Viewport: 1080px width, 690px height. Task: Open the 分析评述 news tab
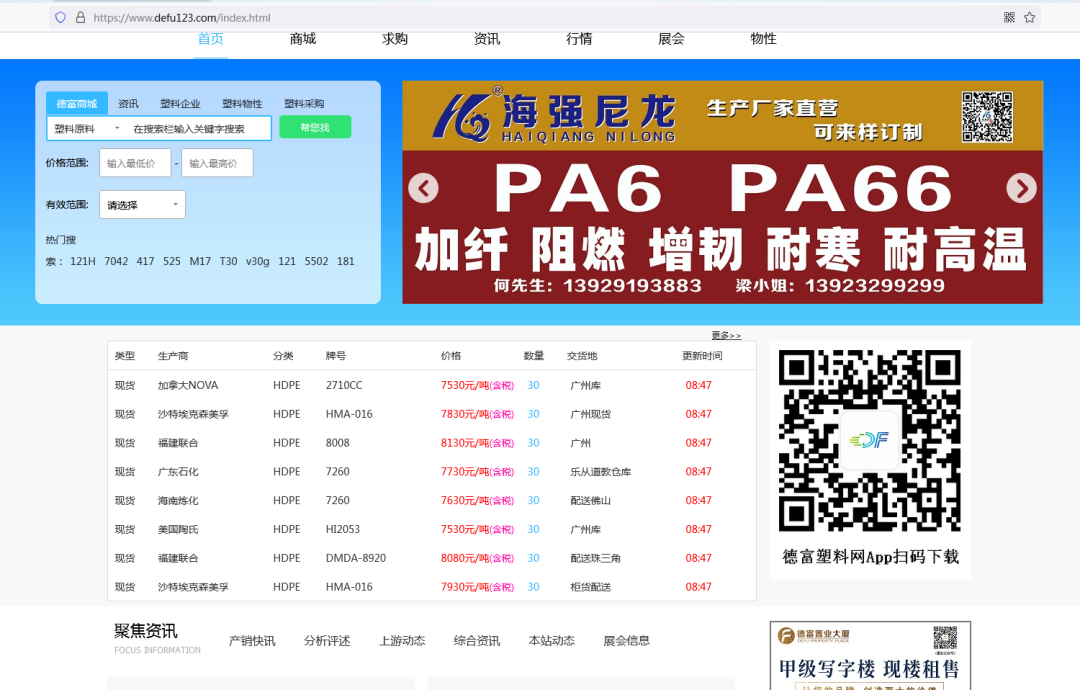(327, 641)
